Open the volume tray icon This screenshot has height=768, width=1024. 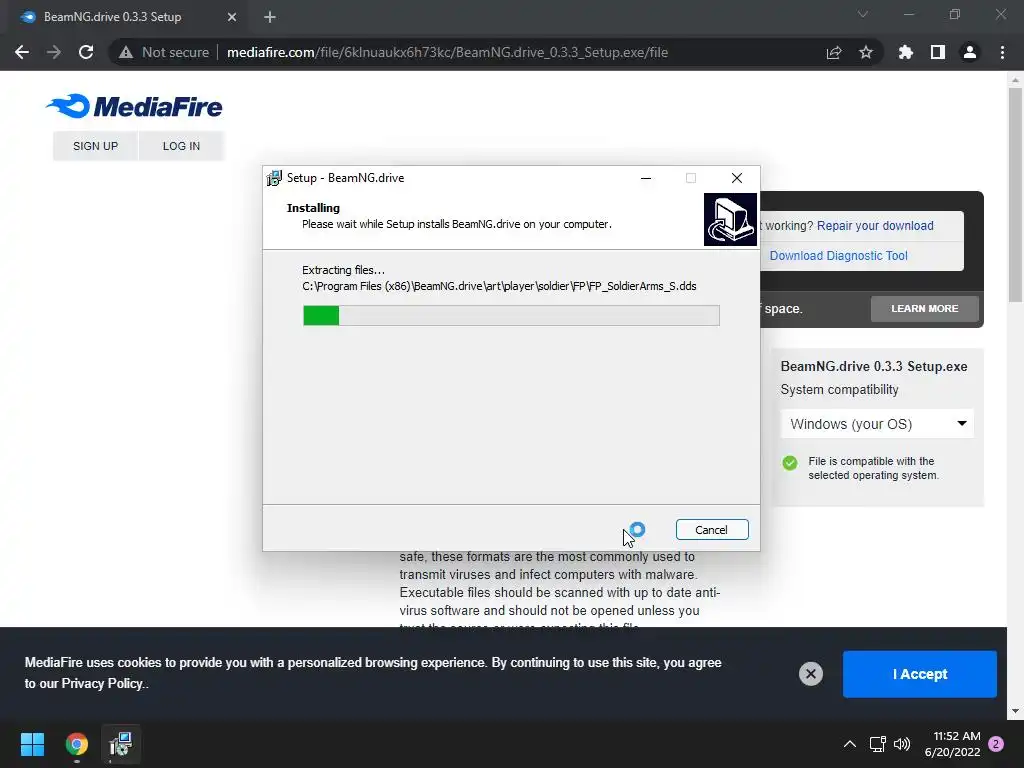(x=902, y=744)
